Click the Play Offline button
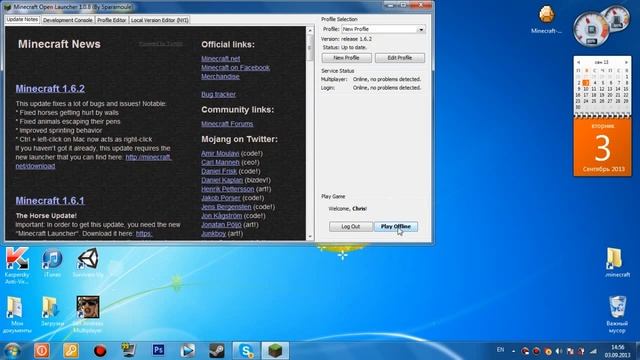 396,227
